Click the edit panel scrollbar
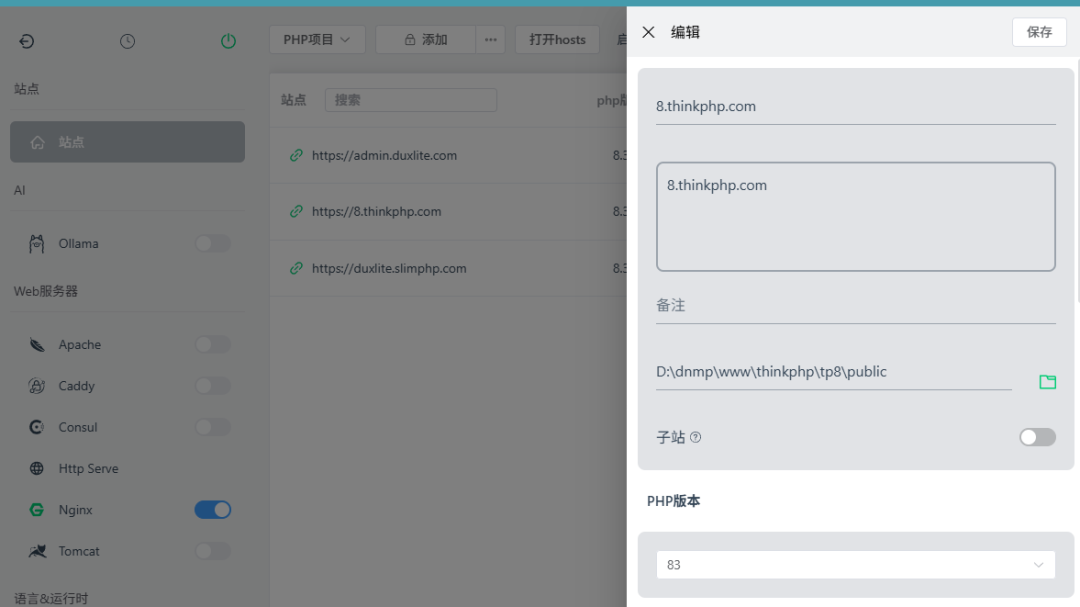 (1077, 179)
